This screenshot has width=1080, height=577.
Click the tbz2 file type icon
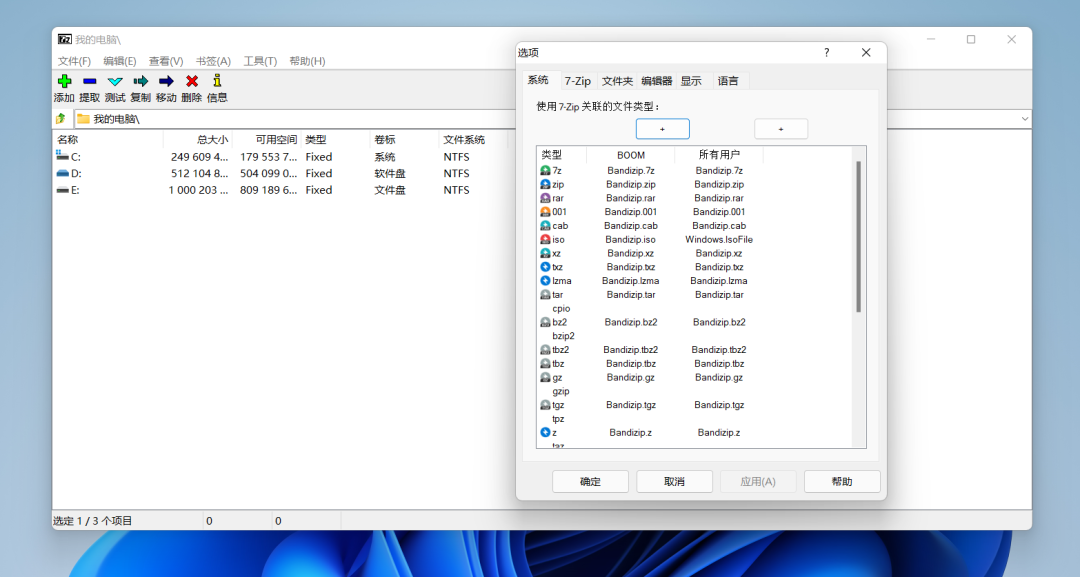pos(545,349)
